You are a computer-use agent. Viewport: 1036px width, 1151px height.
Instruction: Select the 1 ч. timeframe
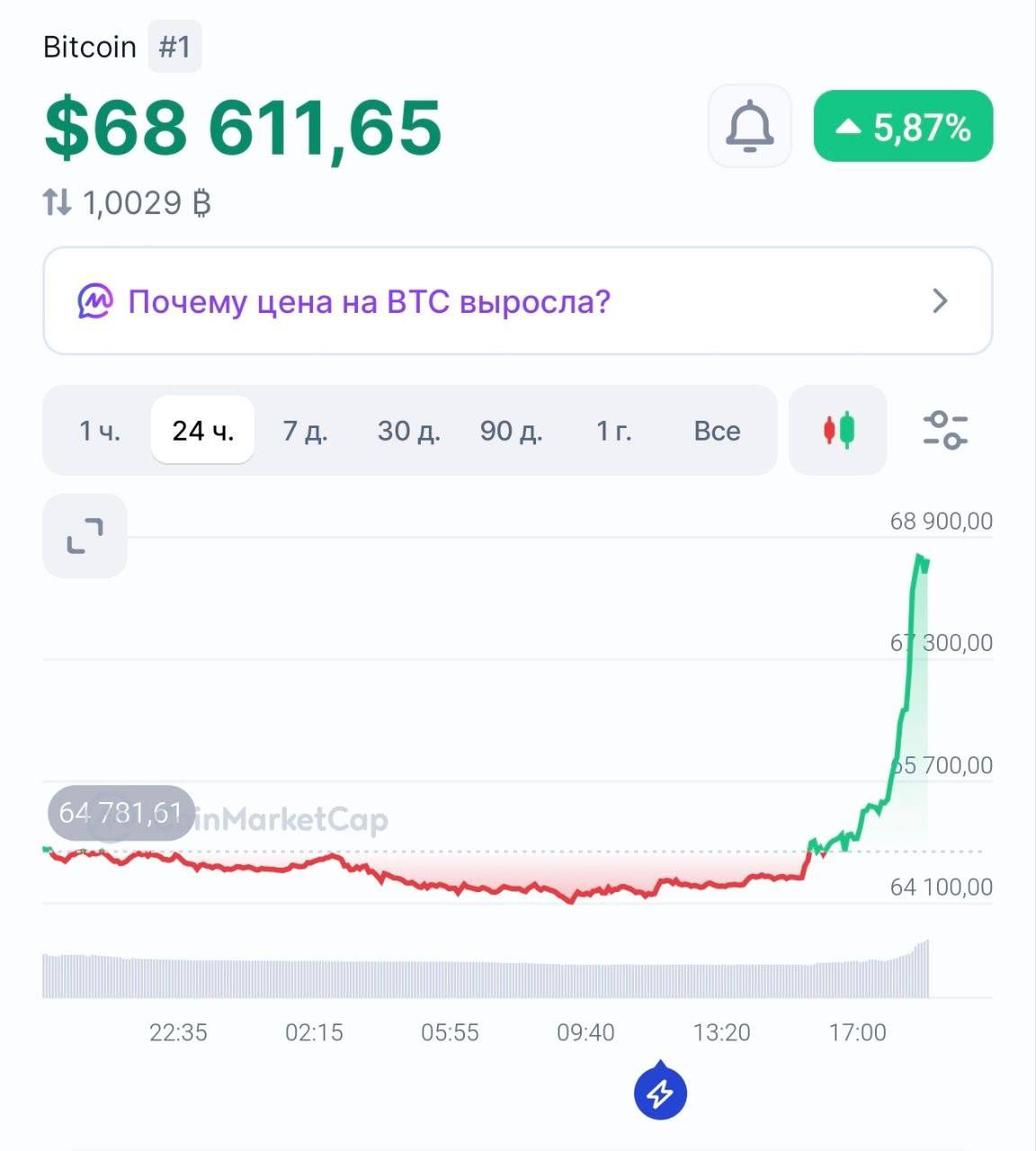point(99,431)
